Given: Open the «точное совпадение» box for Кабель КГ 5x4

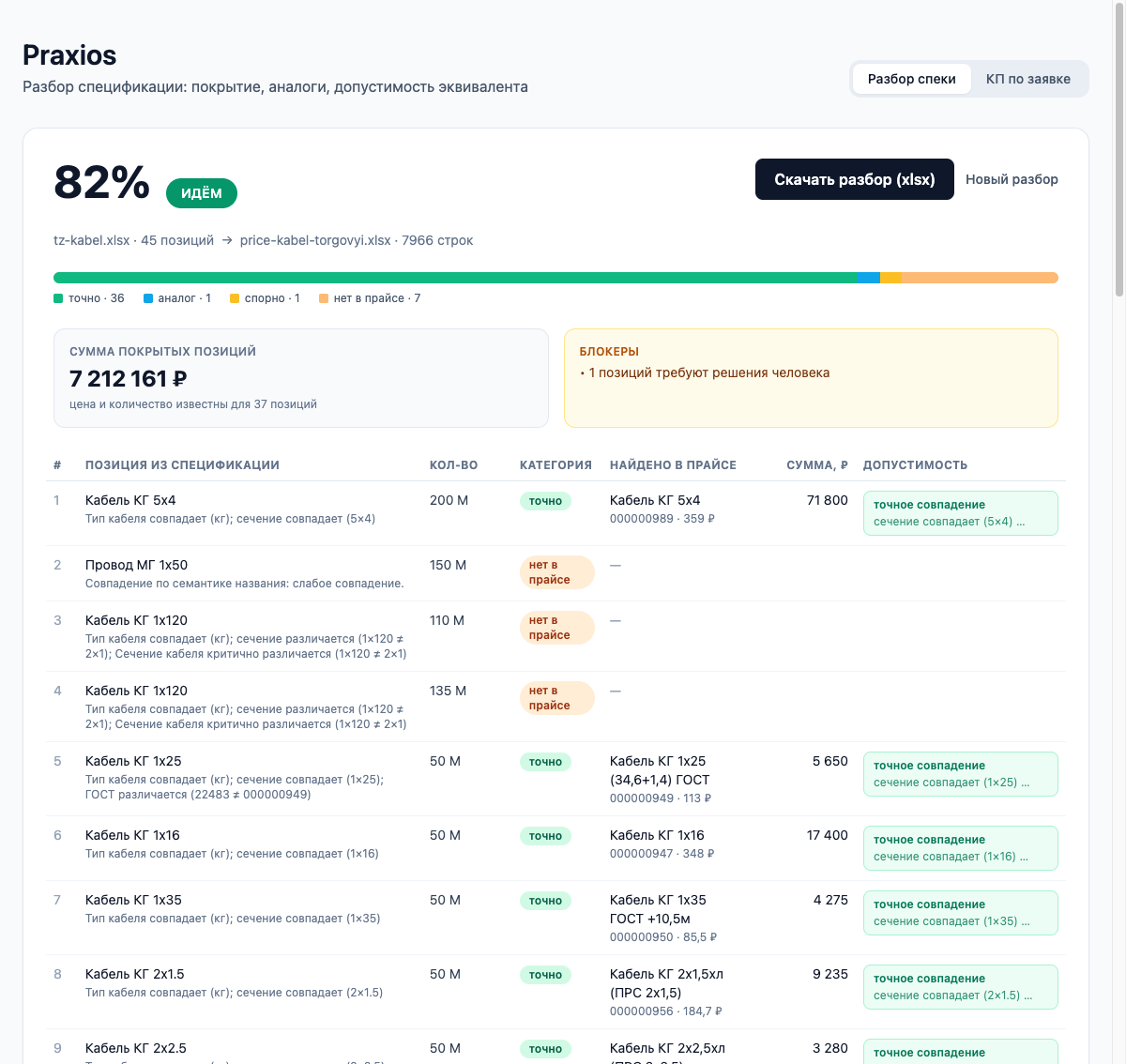Looking at the screenshot, I should click(960, 513).
